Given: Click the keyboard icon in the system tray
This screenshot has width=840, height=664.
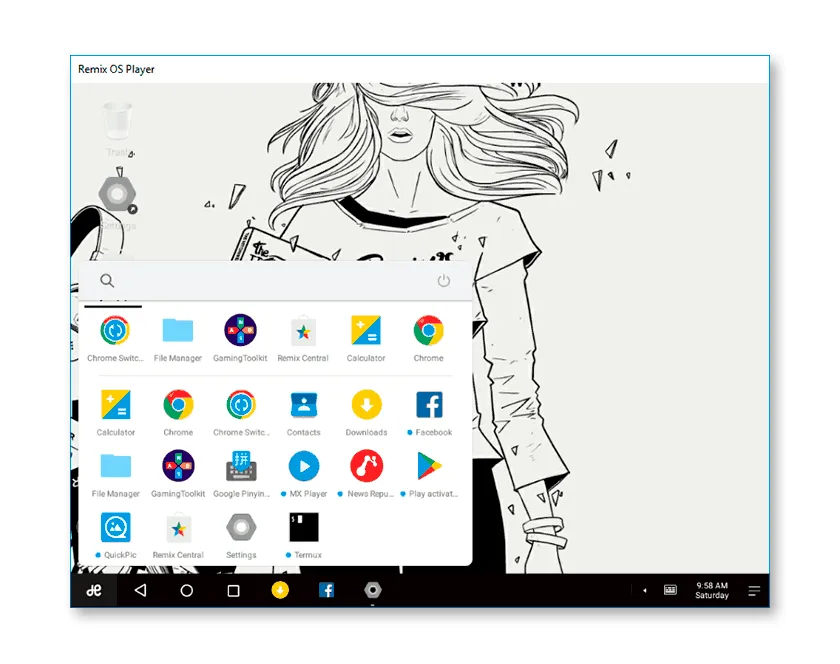Looking at the screenshot, I should (x=670, y=591).
